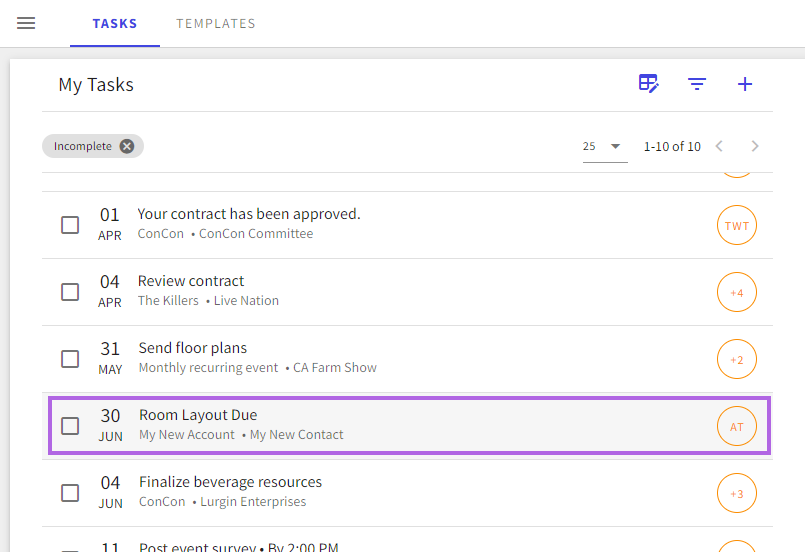Select the Tasks tab

coord(115,24)
